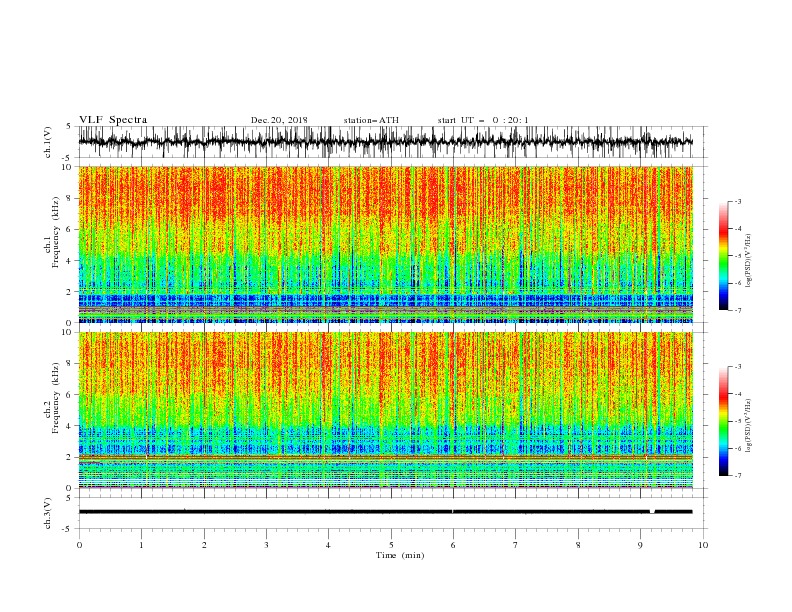Click the ch.1 PSD color bar
Screen dimensions: 792x612
tap(724, 256)
